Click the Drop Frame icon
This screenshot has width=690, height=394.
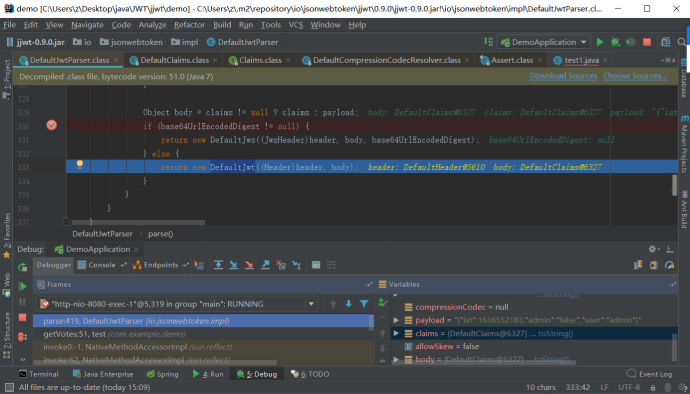[281, 265]
